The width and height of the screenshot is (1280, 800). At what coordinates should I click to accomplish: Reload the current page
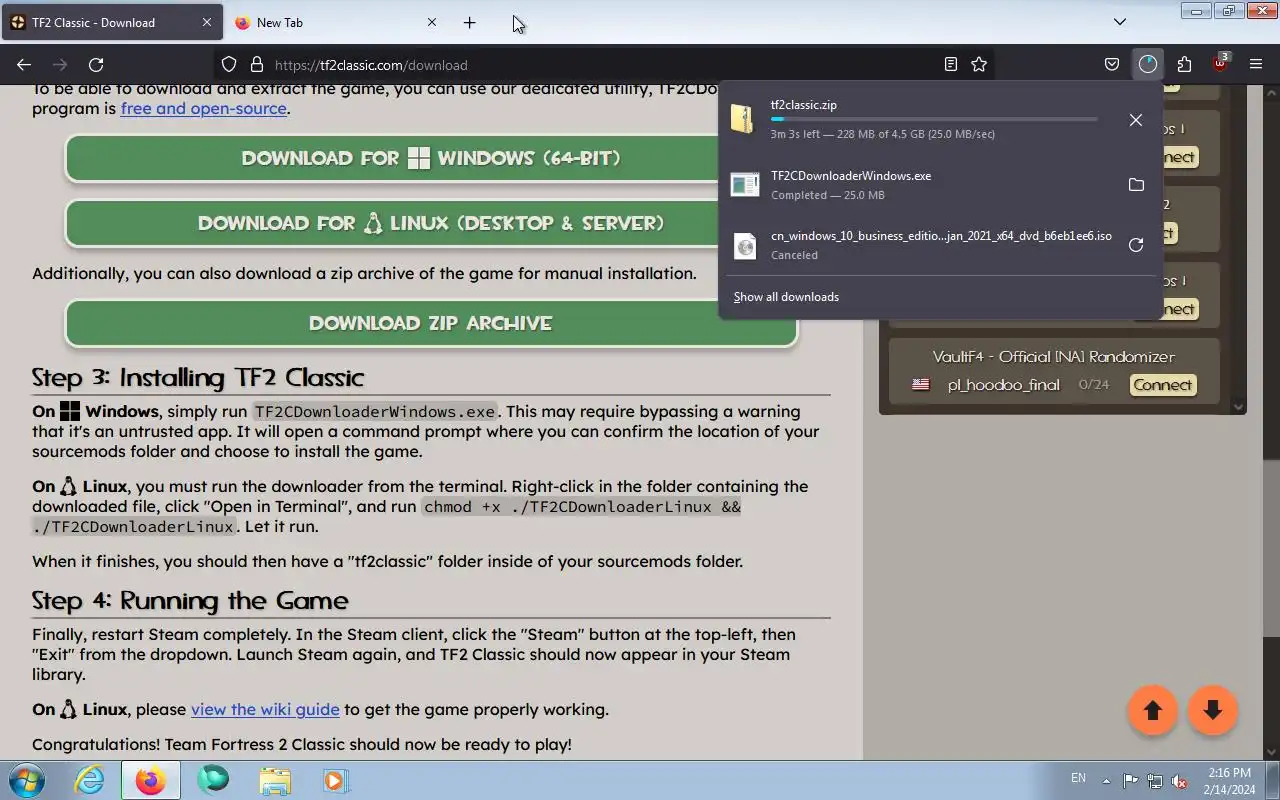click(x=96, y=65)
